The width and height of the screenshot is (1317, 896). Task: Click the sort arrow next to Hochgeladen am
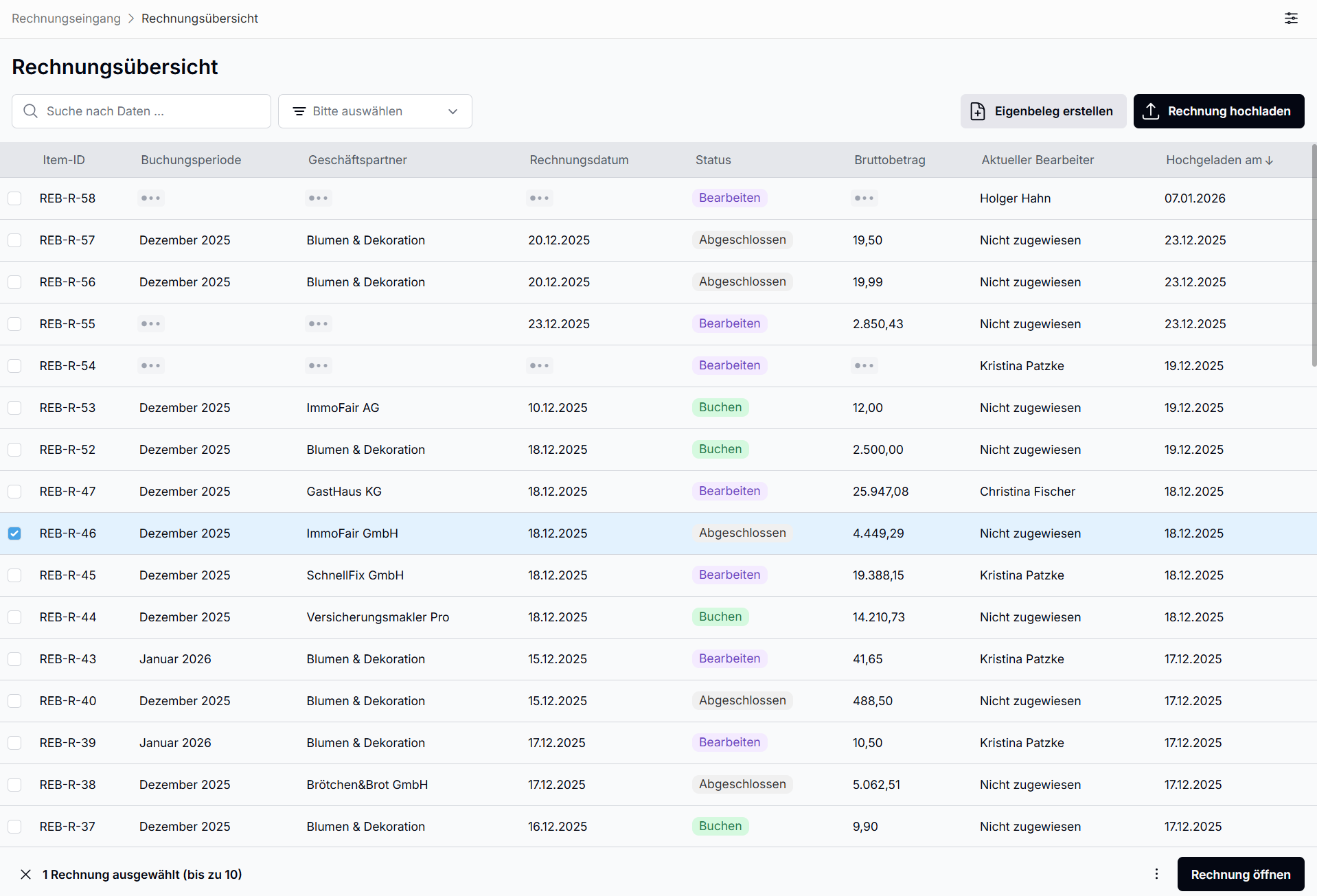tap(1270, 161)
